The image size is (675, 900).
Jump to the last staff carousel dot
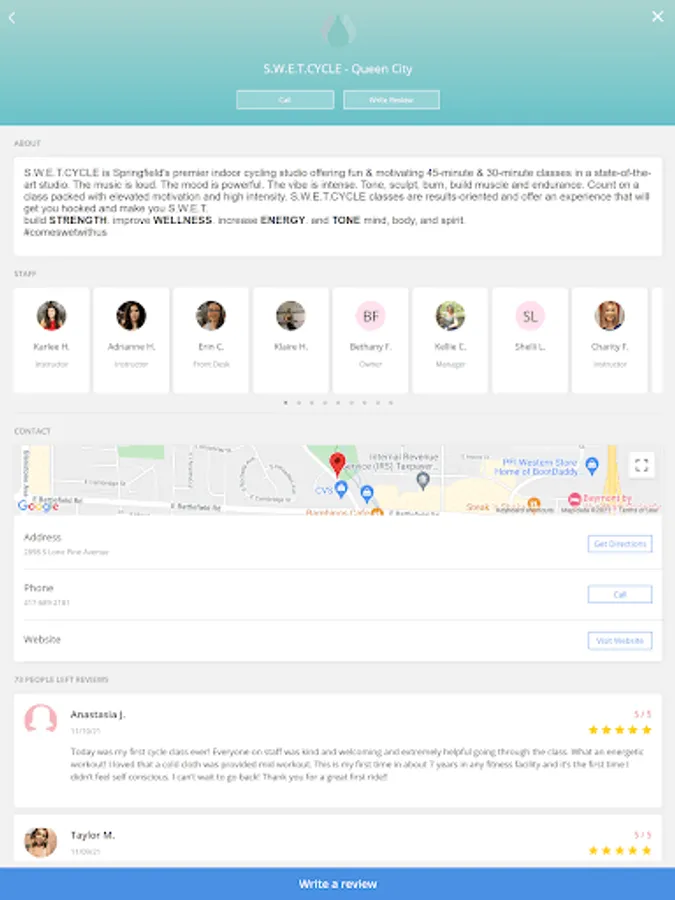pyautogui.click(x=391, y=403)
